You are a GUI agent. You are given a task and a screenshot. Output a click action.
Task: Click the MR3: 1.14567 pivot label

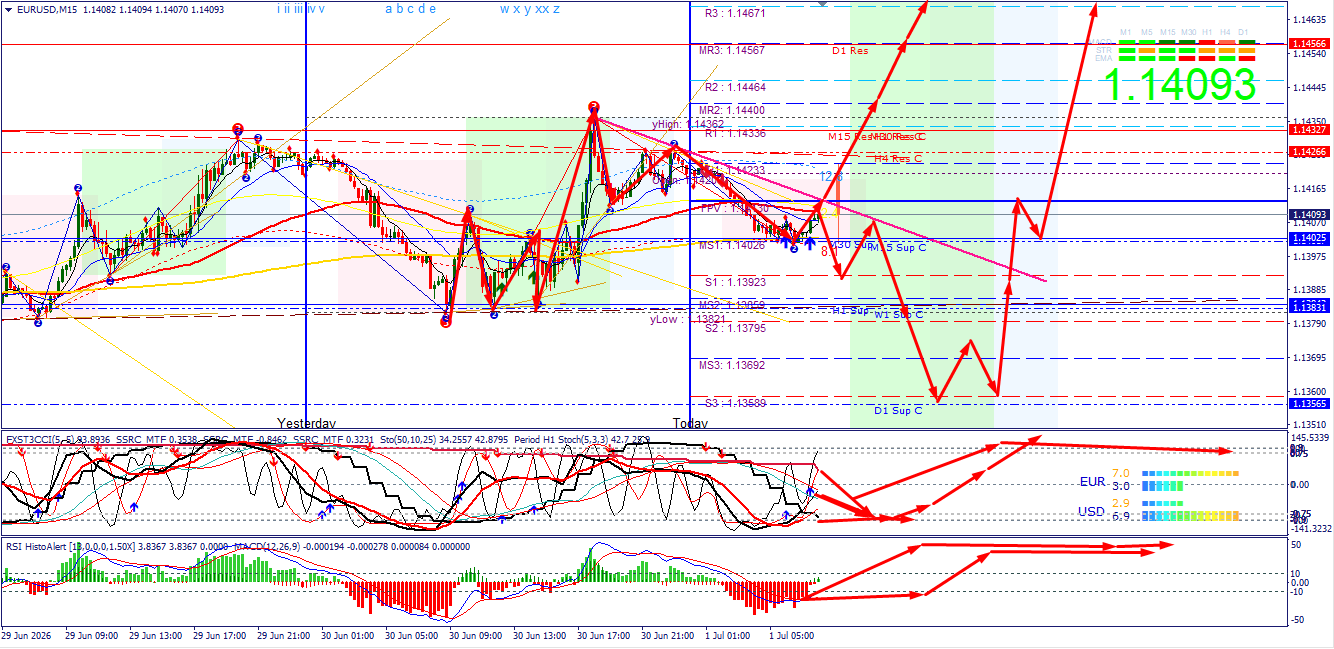732,50
